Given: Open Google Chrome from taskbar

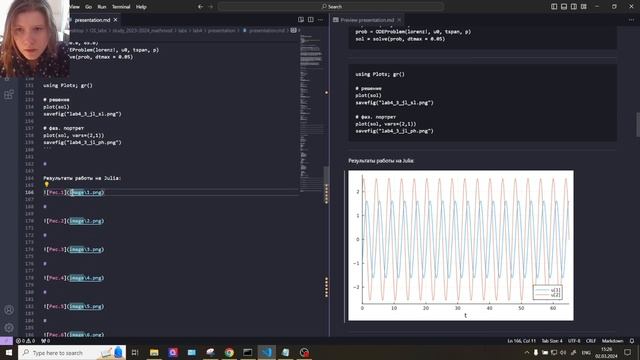Looking at the screenshot, I should click(229, 352).
